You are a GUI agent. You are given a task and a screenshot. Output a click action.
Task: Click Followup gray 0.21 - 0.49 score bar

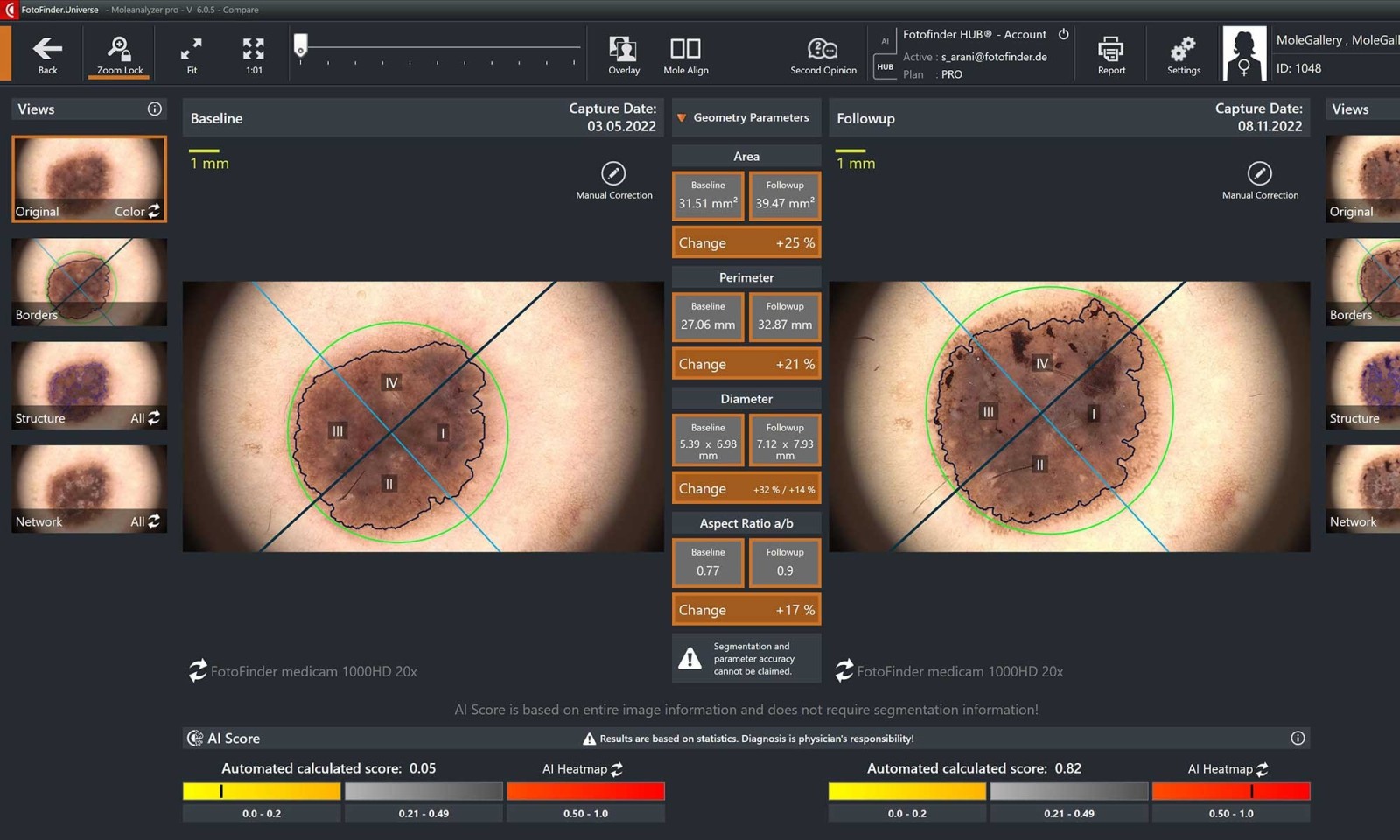tap(1069, 791)
